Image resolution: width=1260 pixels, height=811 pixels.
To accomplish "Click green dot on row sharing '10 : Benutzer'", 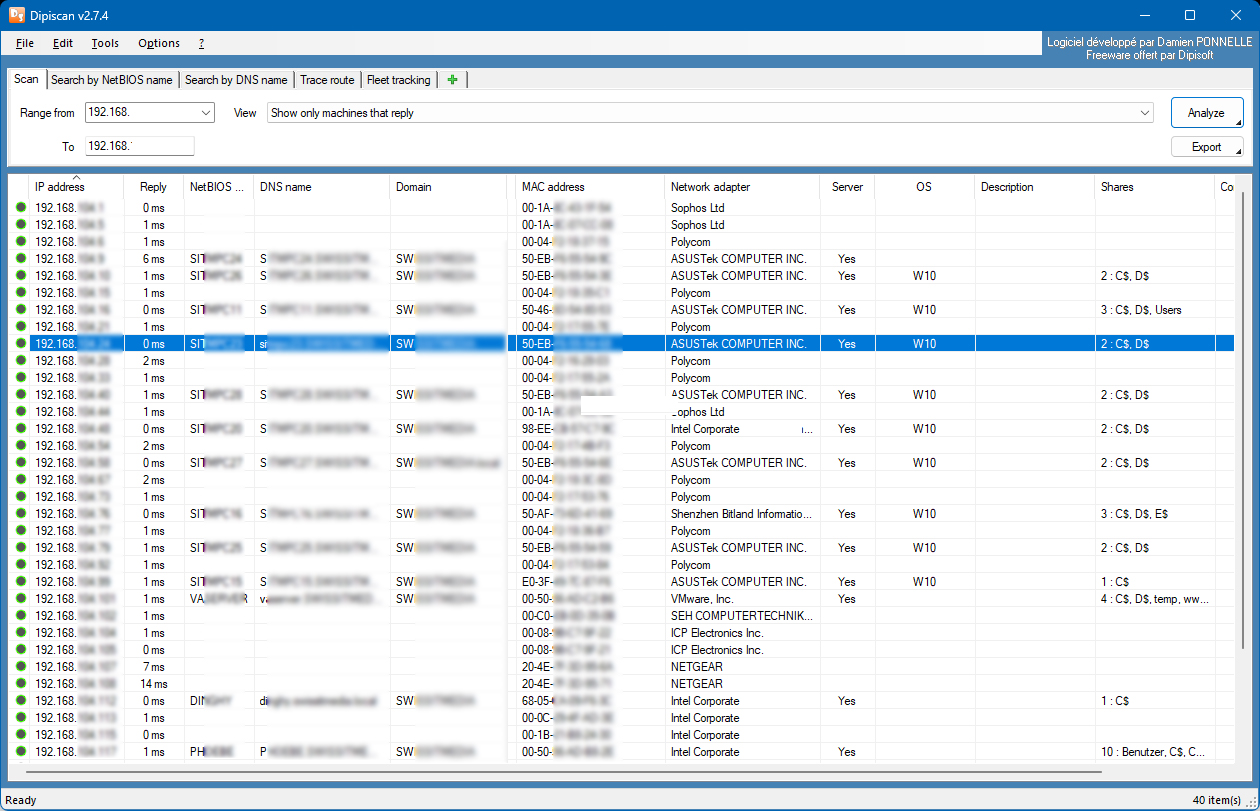I will pos(21,752).
